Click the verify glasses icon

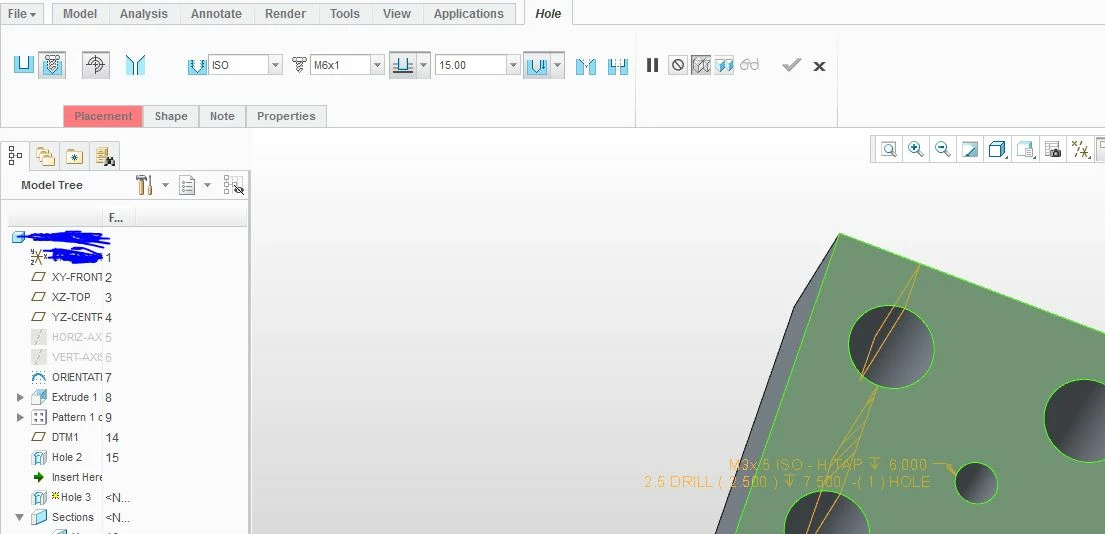[x=750, y=65]
